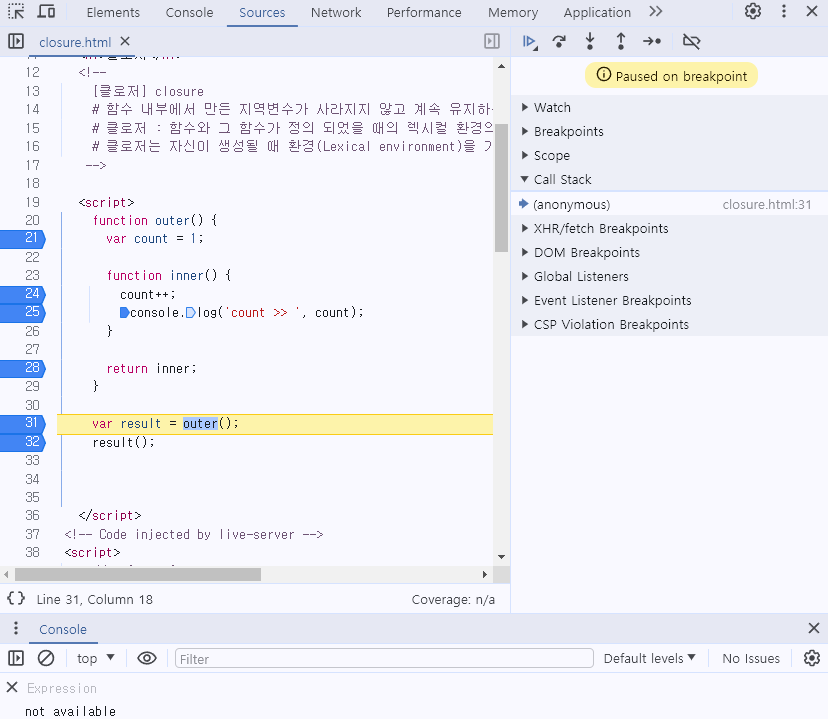This screenshot has width=828, height=719.
Task: Pretty print the source with braces icon
Action: pos(16,599)
